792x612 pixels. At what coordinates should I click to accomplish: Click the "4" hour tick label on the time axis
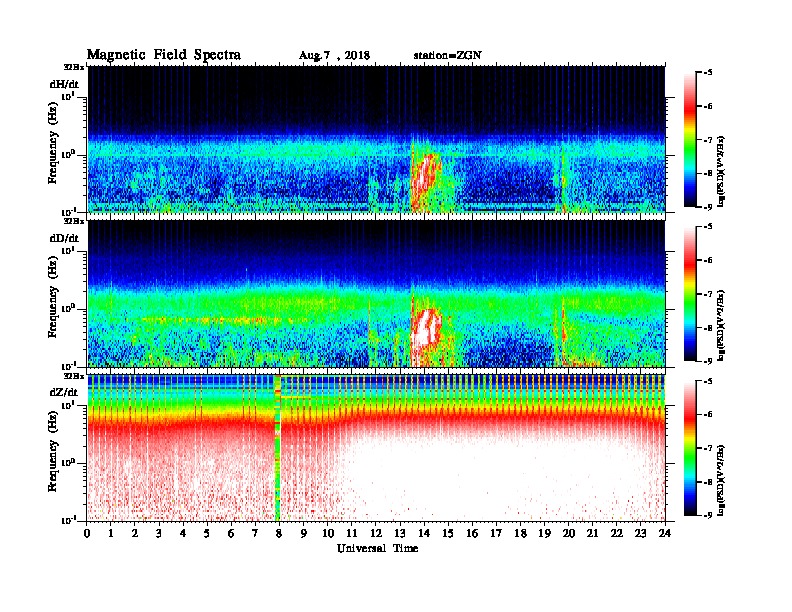(x=183, y=534)
